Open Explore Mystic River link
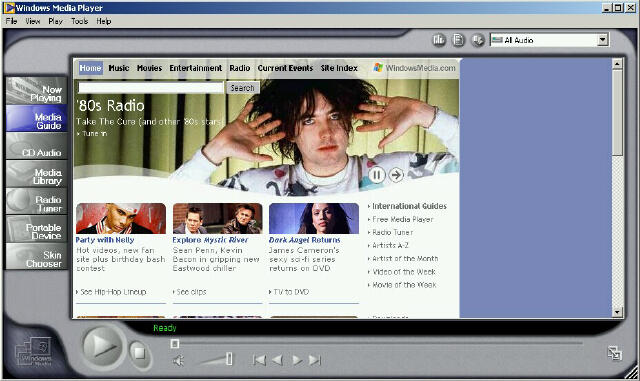The height and width of the screenshot is (381, 640). [210, 240]
